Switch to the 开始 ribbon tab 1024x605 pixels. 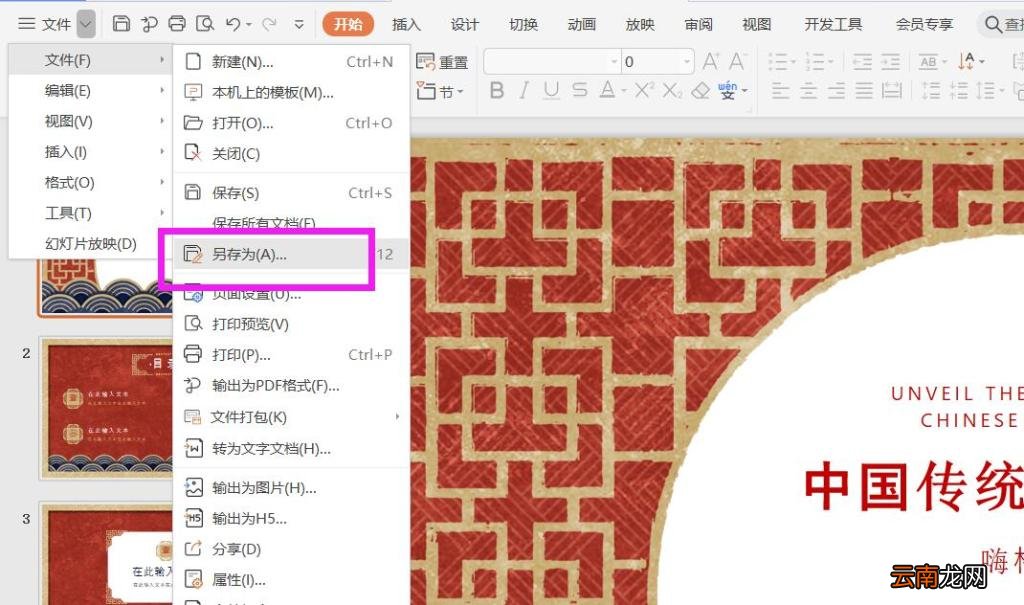click(348, 24)
